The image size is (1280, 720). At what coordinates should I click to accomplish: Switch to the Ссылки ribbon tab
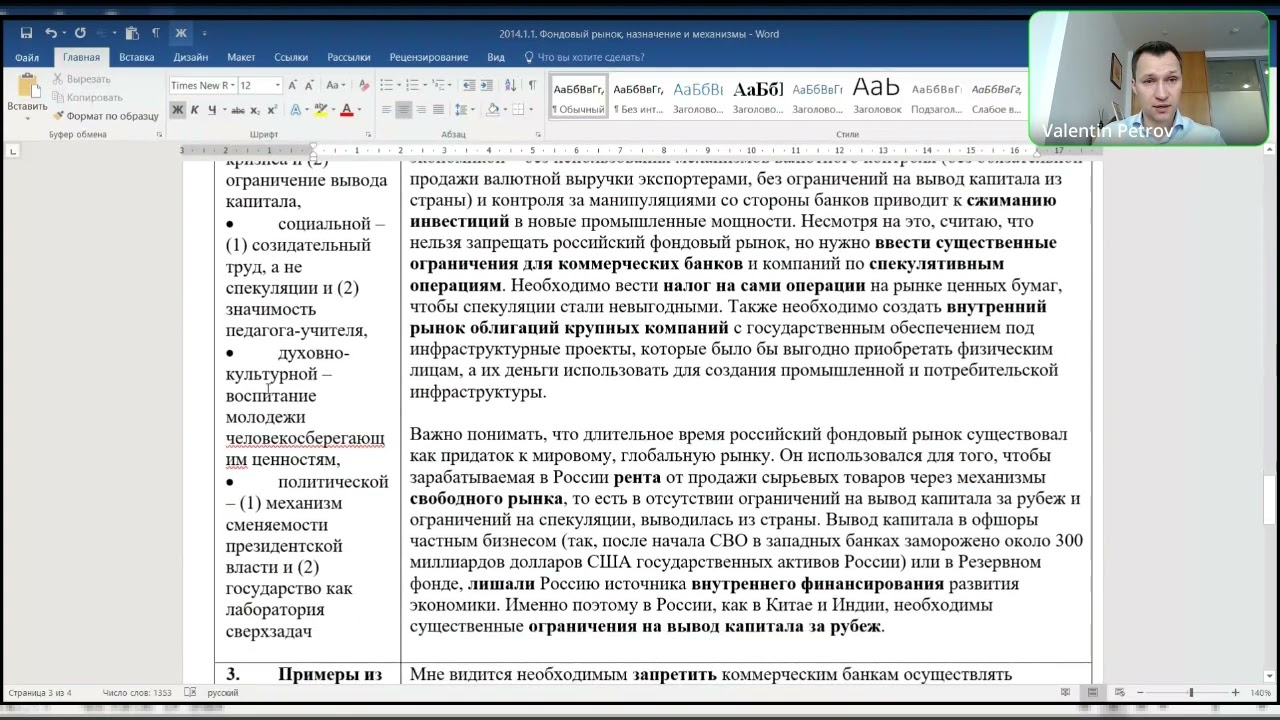point(291,57)
